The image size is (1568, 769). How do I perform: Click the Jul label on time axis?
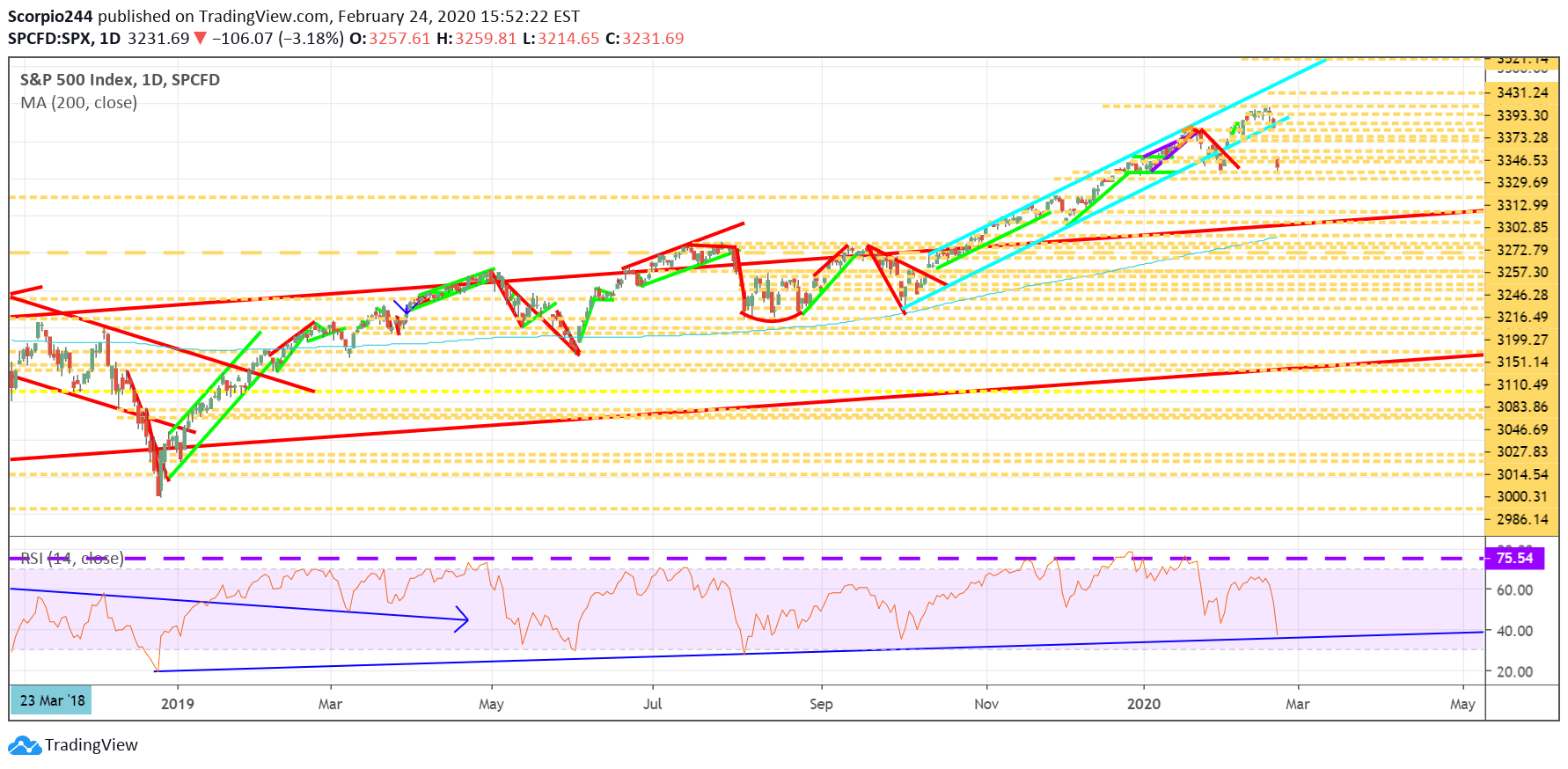pos(652,704)
